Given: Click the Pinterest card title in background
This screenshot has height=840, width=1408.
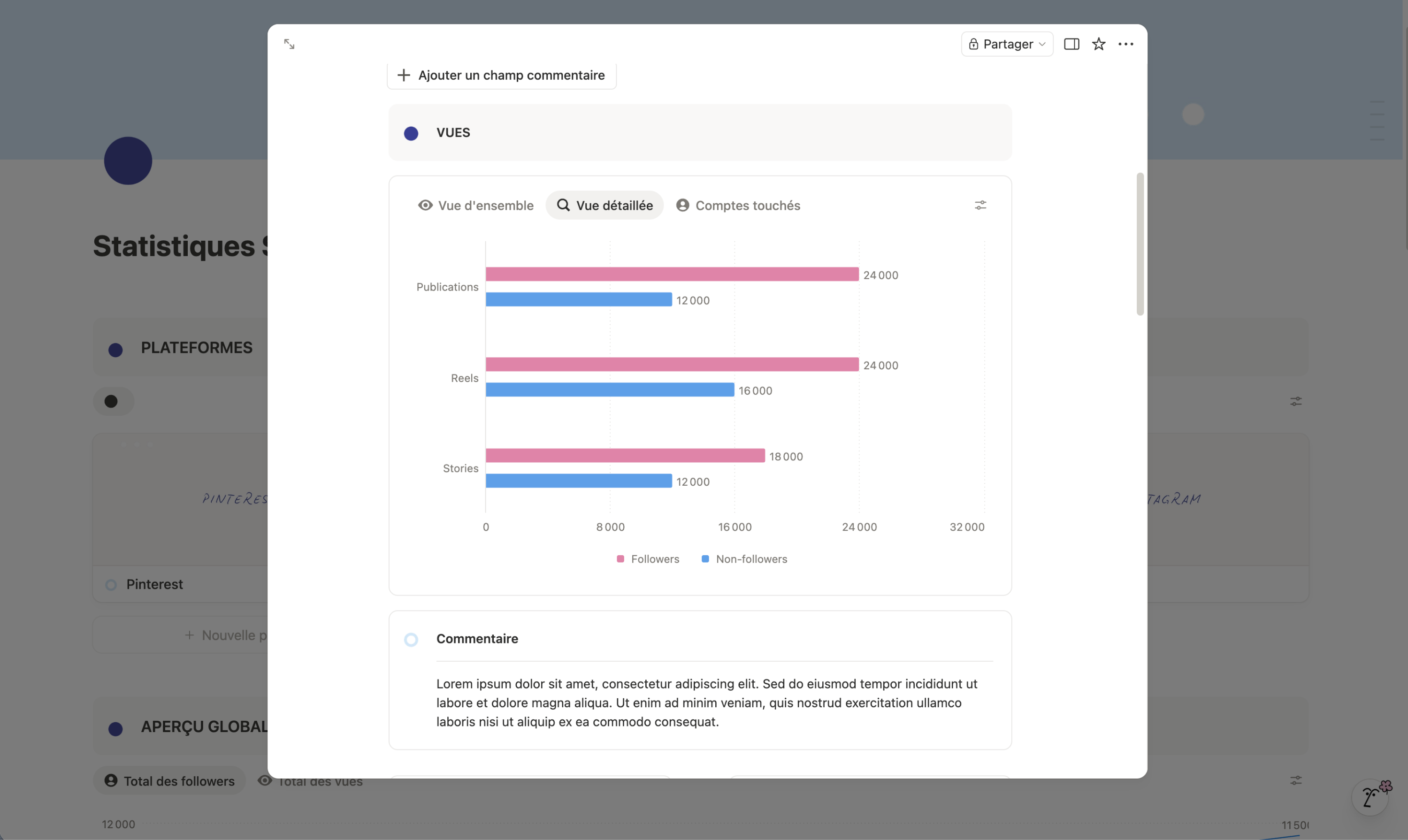Looking at the screenshot, I should 154,585.
